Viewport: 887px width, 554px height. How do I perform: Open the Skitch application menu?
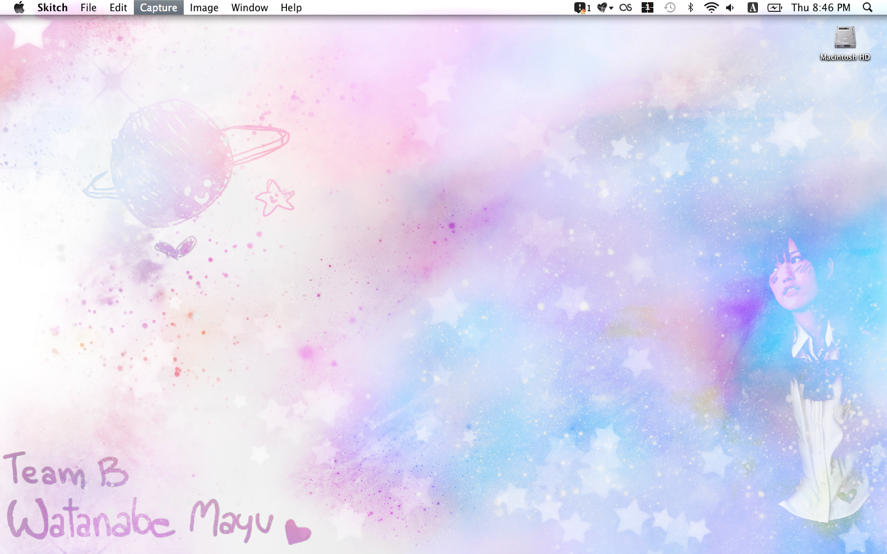click(x=52, y=7)
